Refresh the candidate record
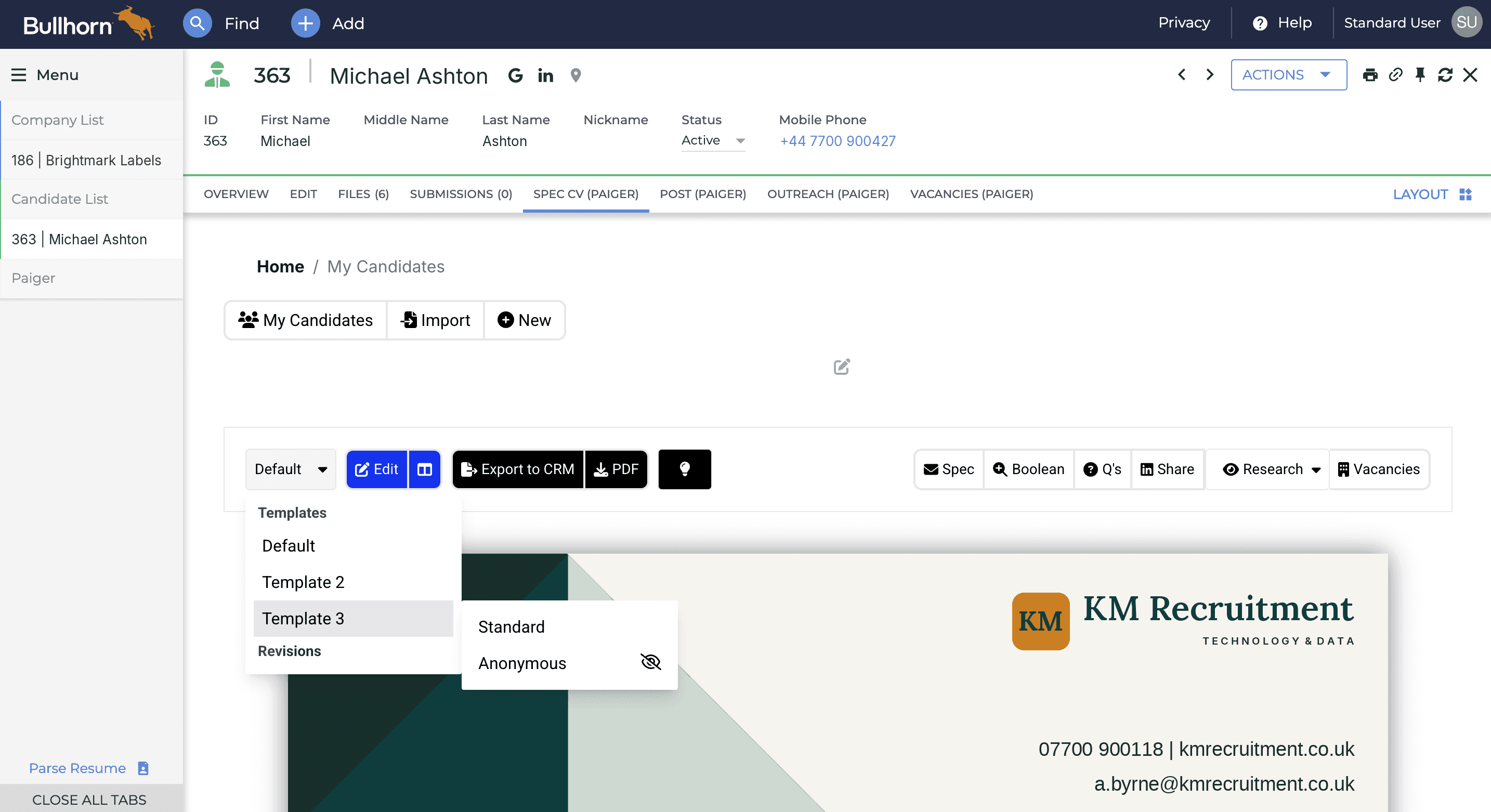Screen dimensions: 1491x812 point(1445,75)
